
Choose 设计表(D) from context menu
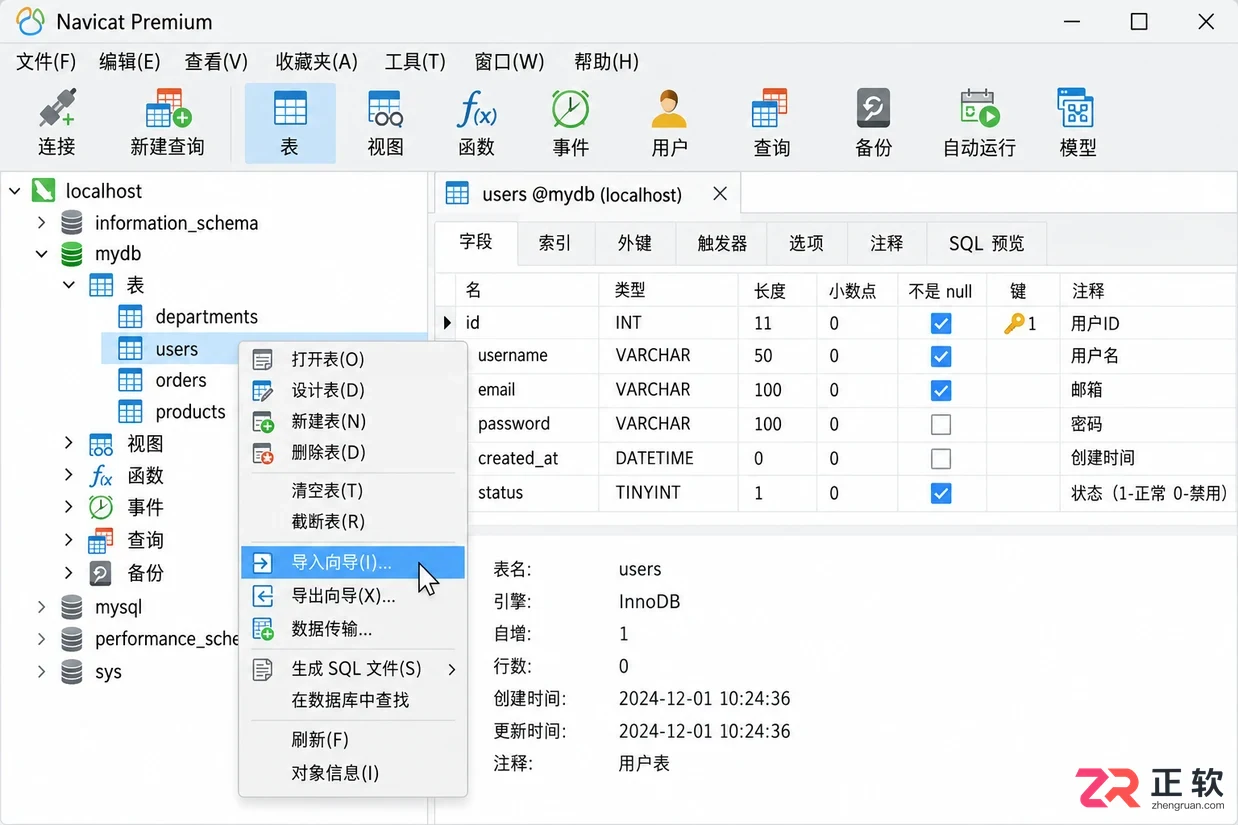[x=353, y=390]
